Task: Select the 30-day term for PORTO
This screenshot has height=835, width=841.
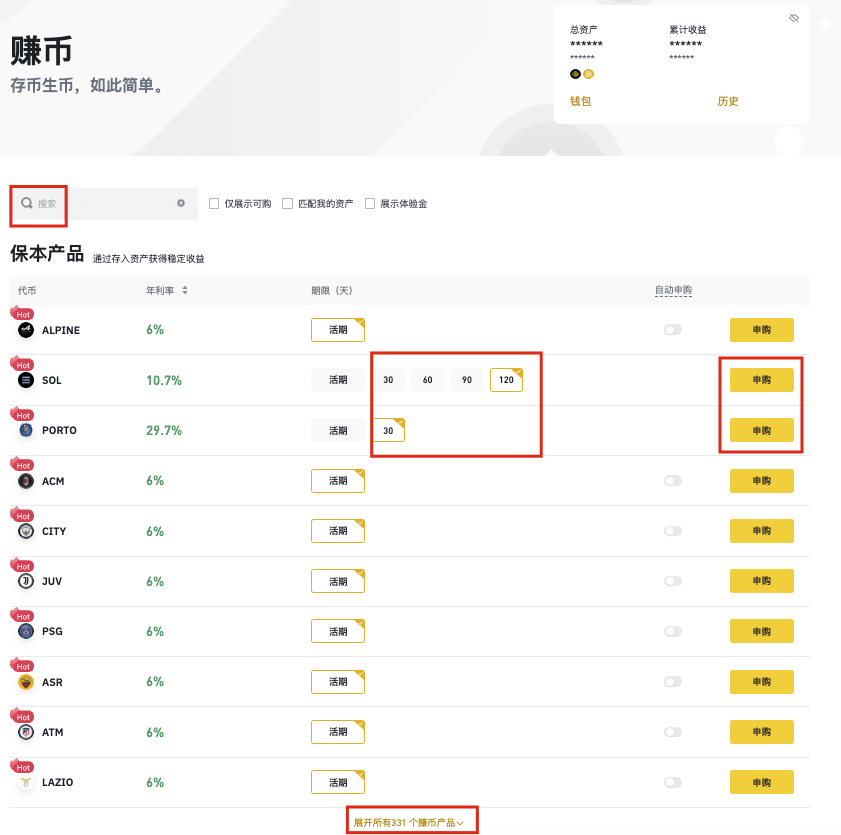Action: click(388, 430)
